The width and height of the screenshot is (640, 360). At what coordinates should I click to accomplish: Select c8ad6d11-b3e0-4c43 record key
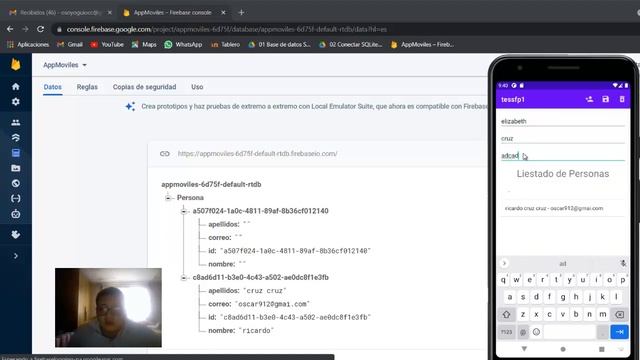point(260,278)
